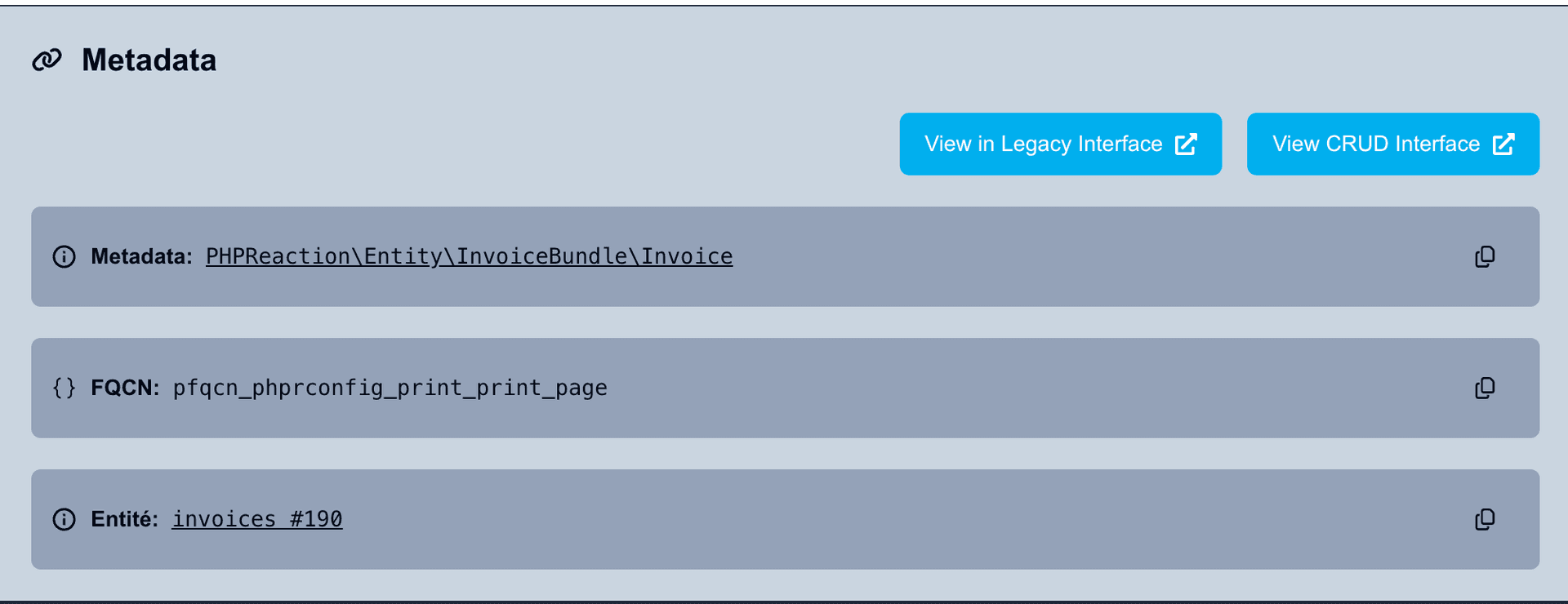Open the View CRUD Interface page
The width and height of the screenshot is (1568, 604).
click(1392, 144)
